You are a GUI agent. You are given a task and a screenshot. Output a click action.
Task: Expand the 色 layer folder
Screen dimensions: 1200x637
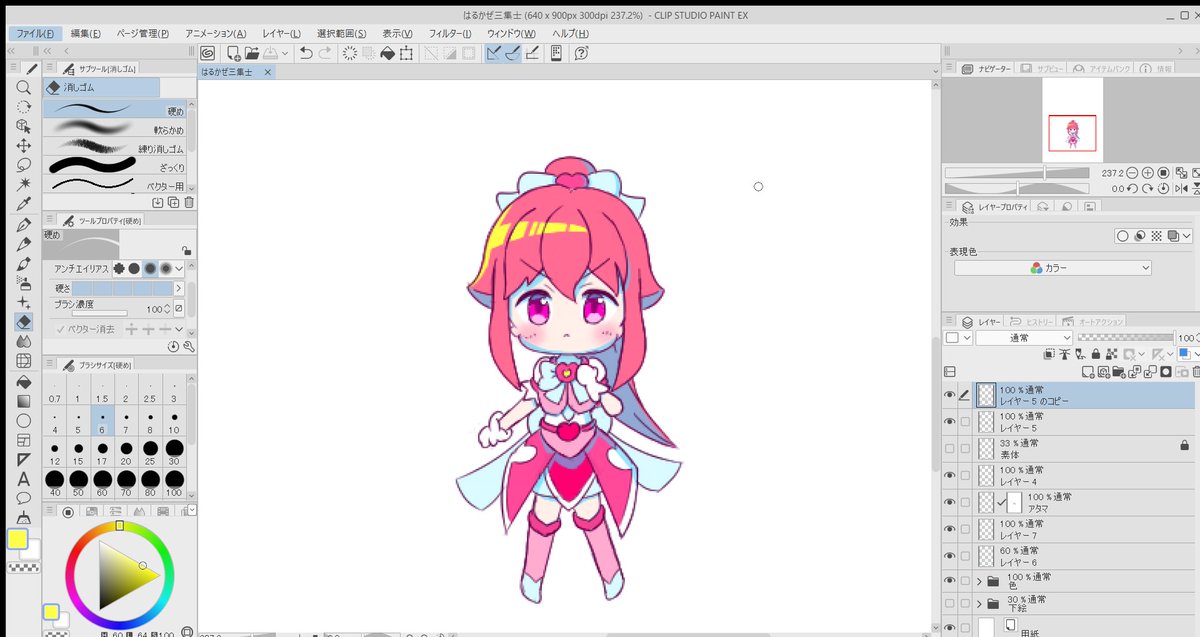(979, 580)
